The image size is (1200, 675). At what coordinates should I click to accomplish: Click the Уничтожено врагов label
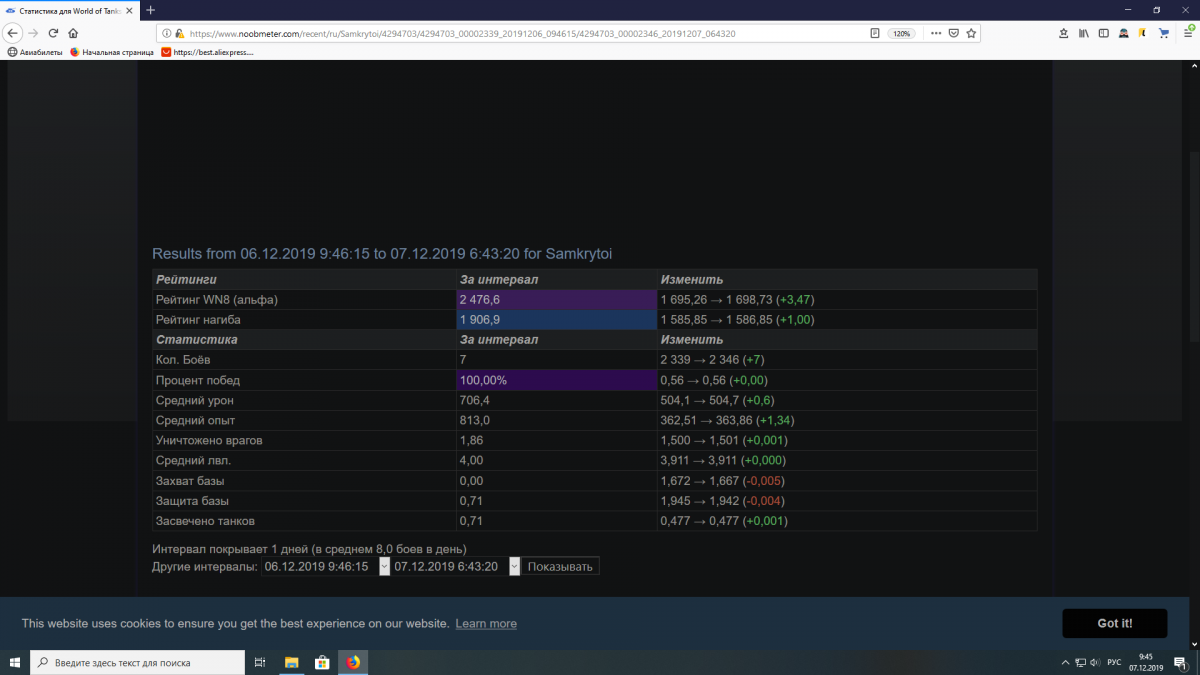[x=209, y=441]
